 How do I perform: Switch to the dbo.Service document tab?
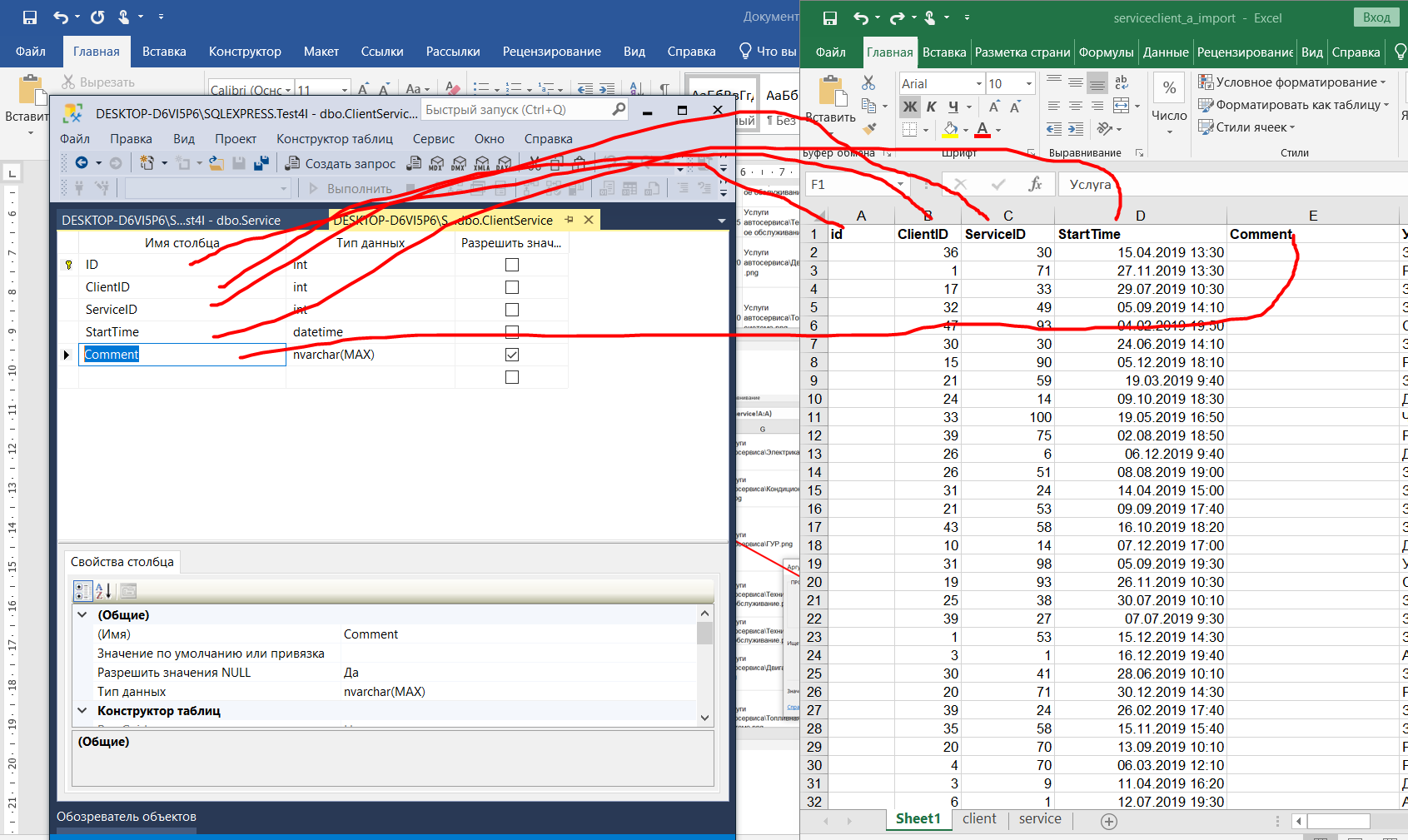pos(171,220)
